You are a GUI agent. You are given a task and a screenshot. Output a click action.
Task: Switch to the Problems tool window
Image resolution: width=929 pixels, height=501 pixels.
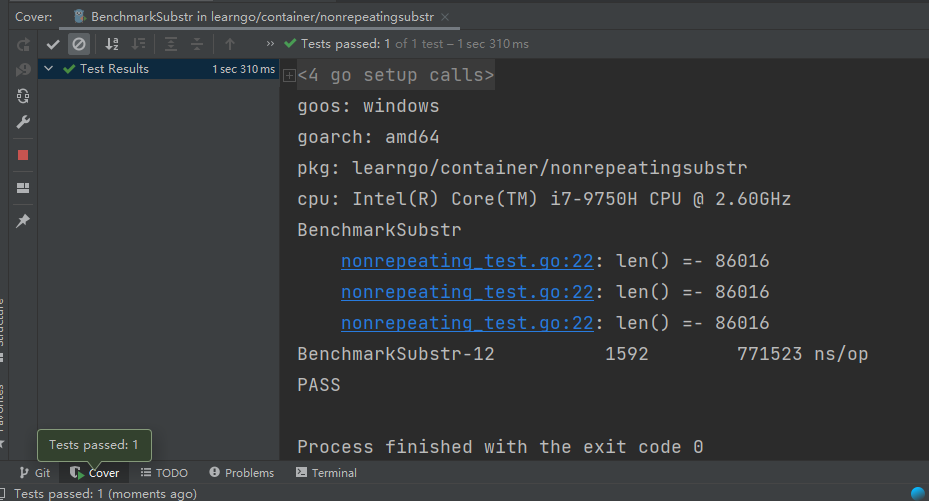pos(241,473)
